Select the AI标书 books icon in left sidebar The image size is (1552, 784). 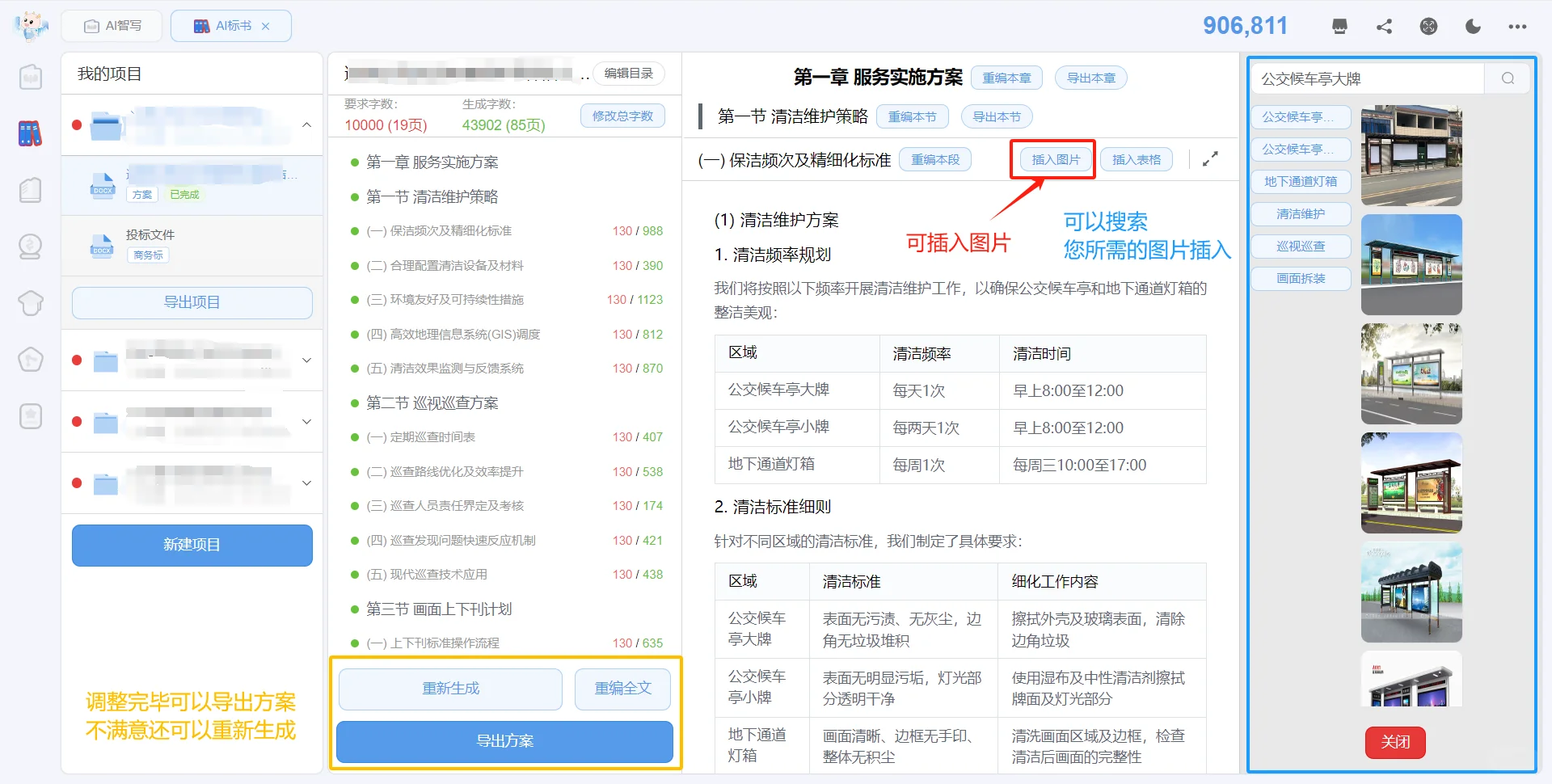(30, 133)
